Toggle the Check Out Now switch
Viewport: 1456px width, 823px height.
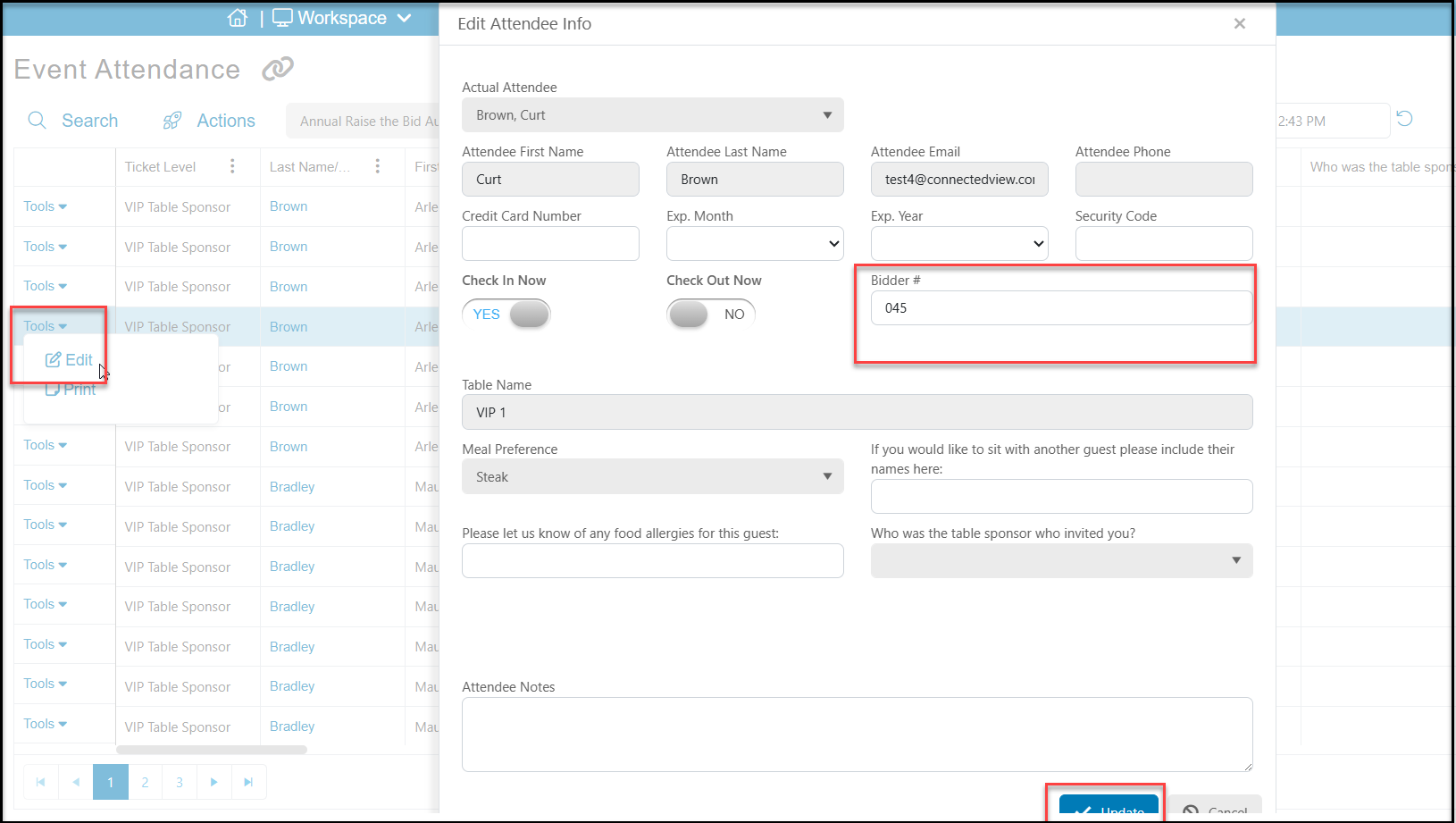click(711, 315)
